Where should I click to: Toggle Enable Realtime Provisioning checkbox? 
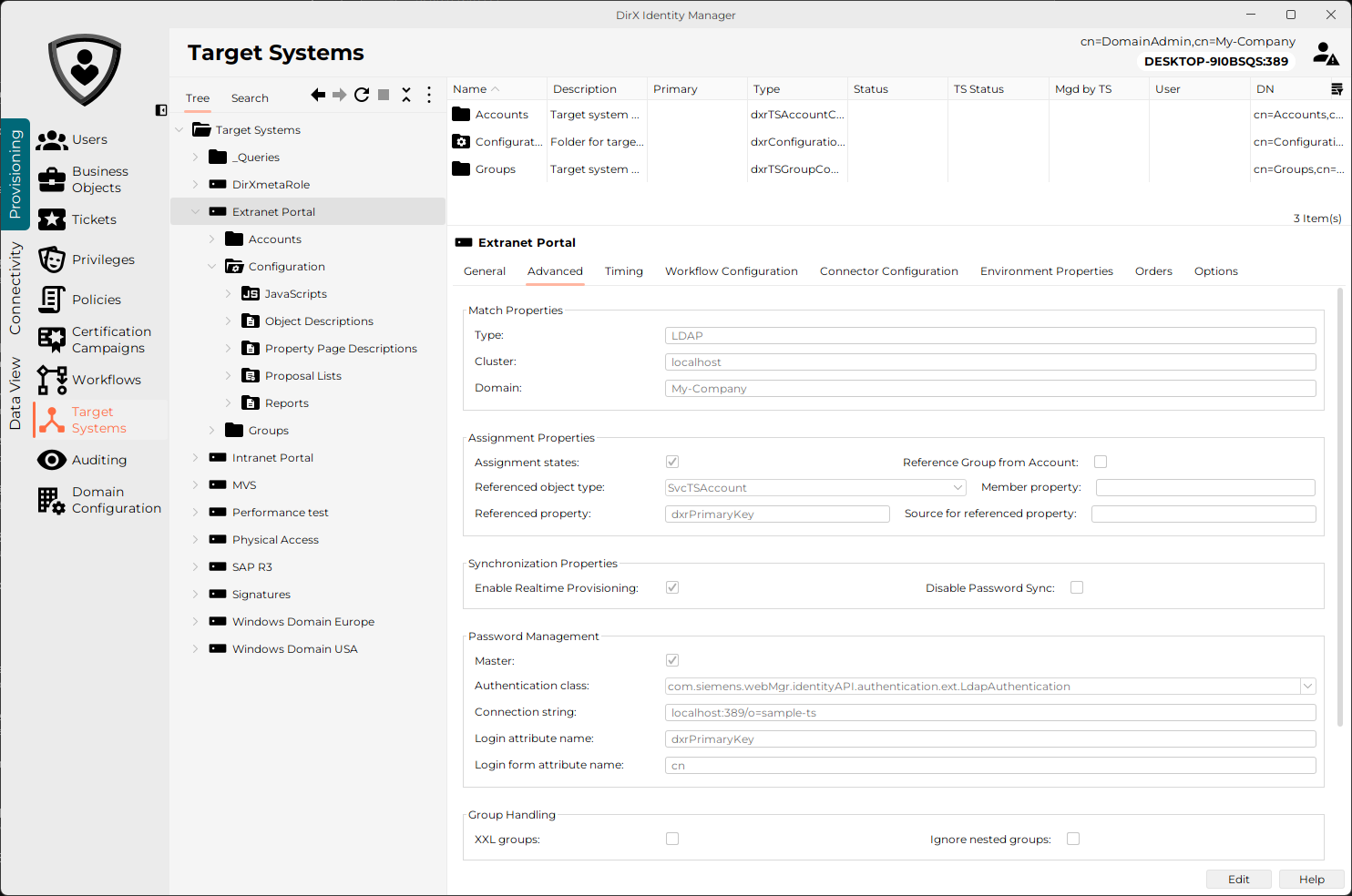click(x=672, y=587)
